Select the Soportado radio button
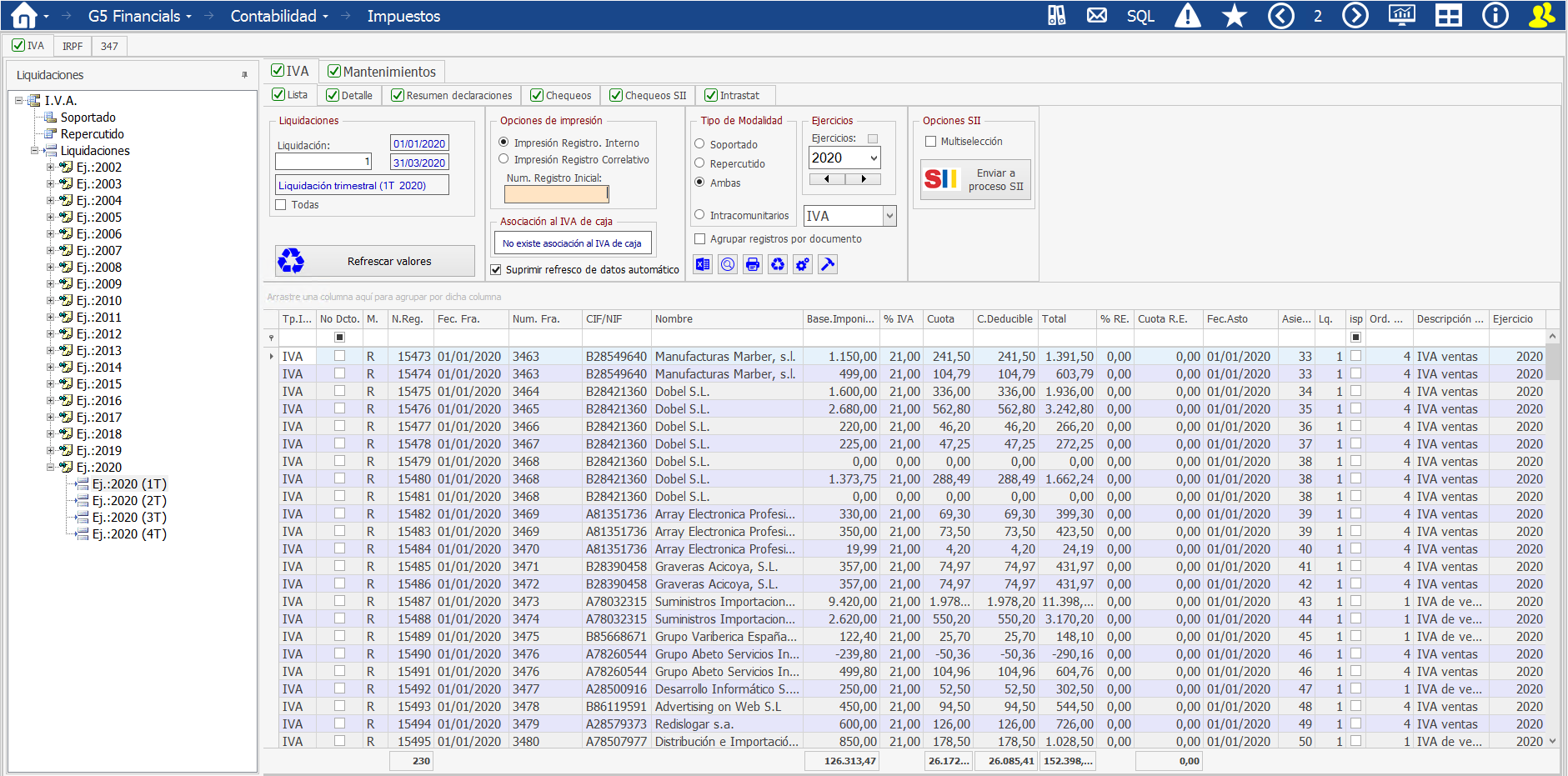 pos(700,144)
